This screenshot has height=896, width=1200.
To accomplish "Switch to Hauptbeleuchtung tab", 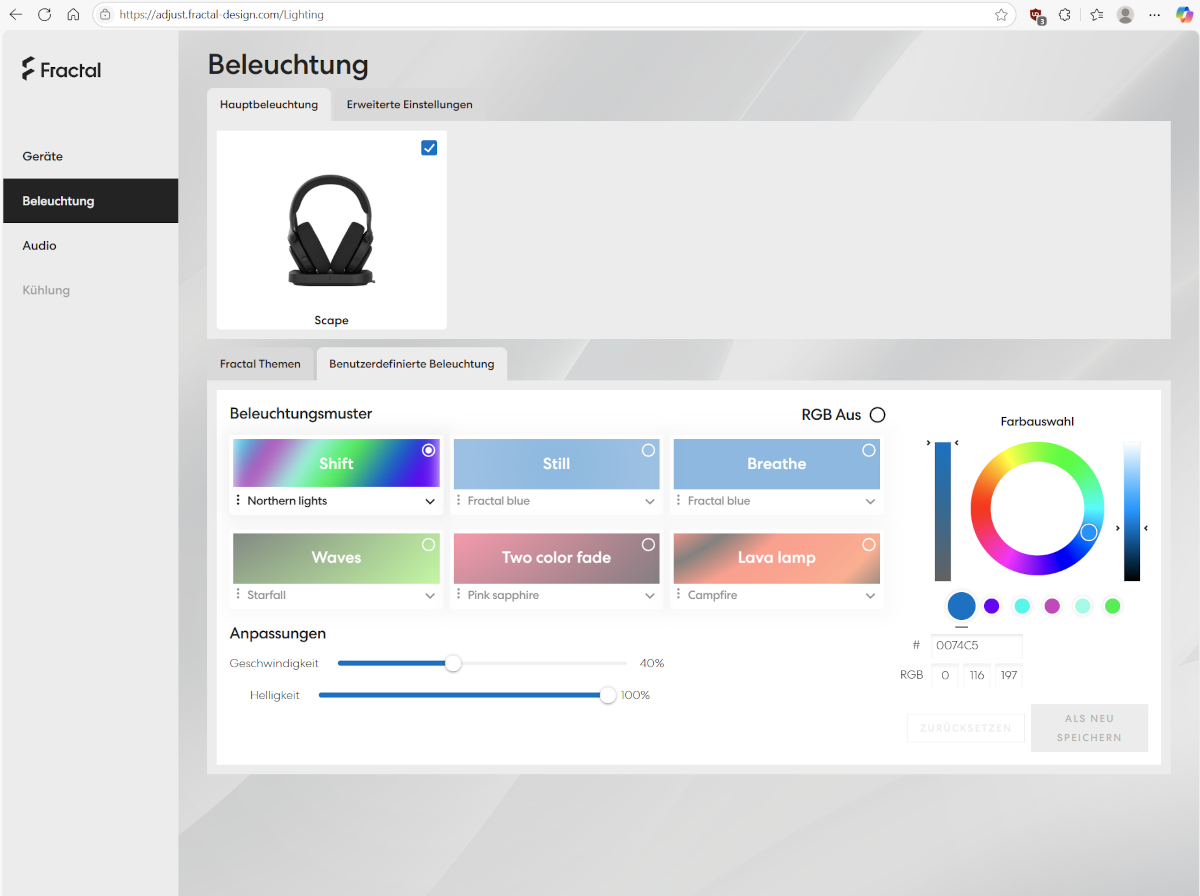I will point(269,104).
